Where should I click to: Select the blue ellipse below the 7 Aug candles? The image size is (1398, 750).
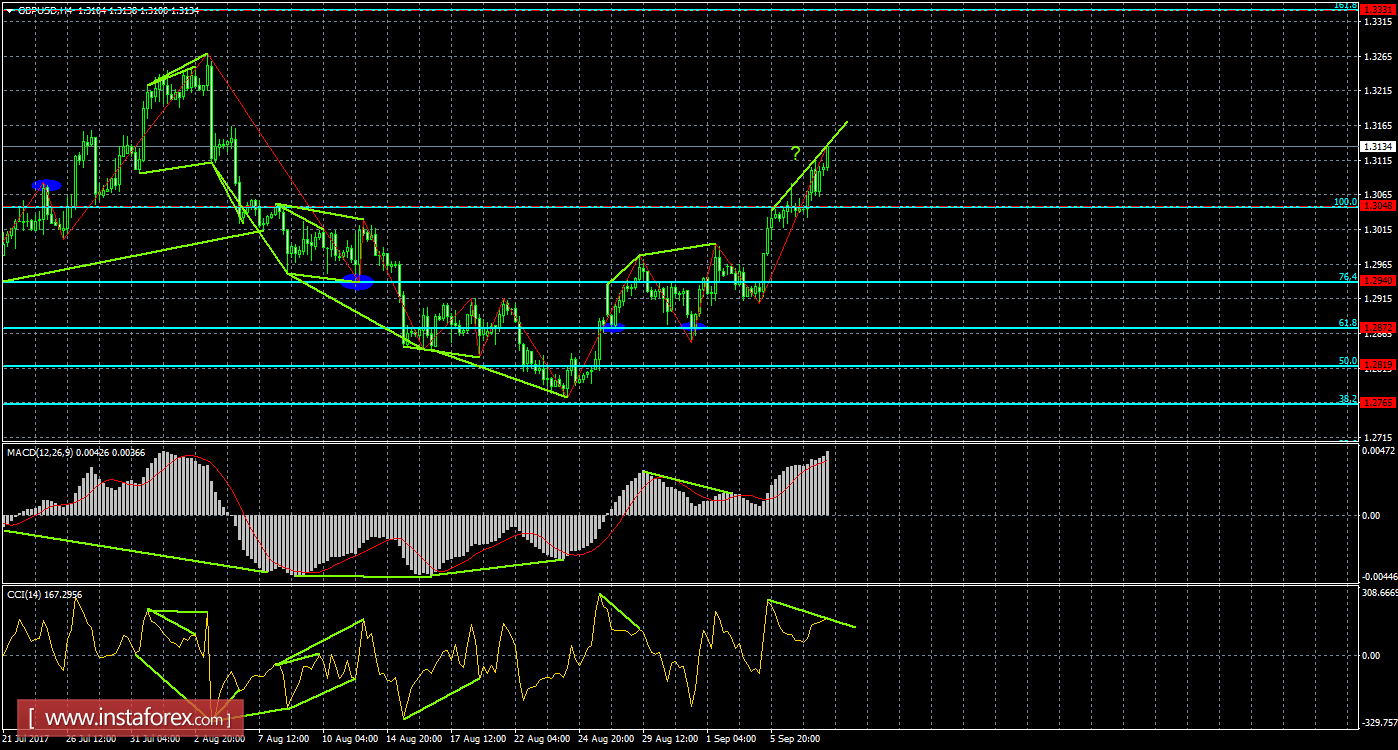[x=356, y=281]
